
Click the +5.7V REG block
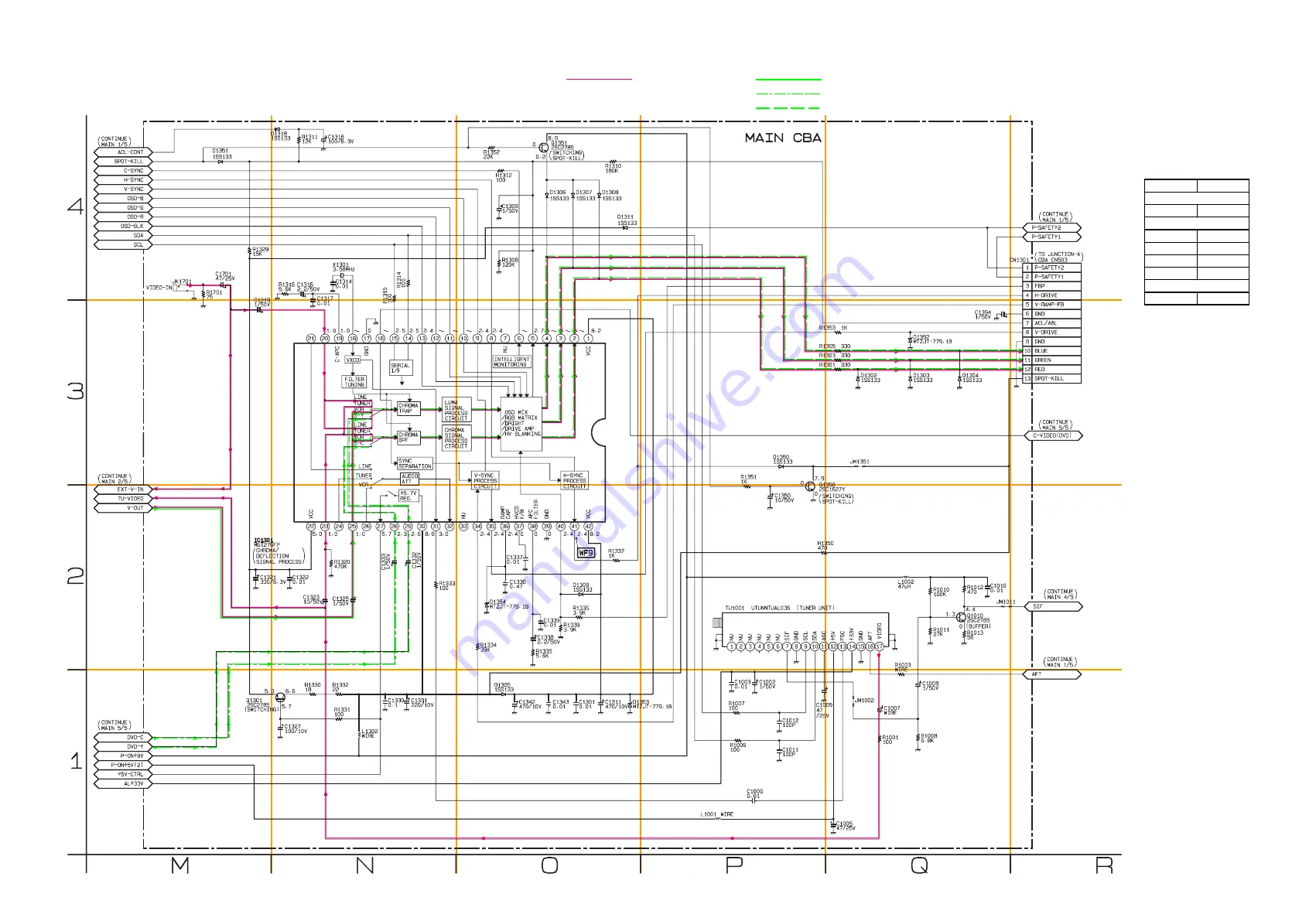click(x=408, y=496)
